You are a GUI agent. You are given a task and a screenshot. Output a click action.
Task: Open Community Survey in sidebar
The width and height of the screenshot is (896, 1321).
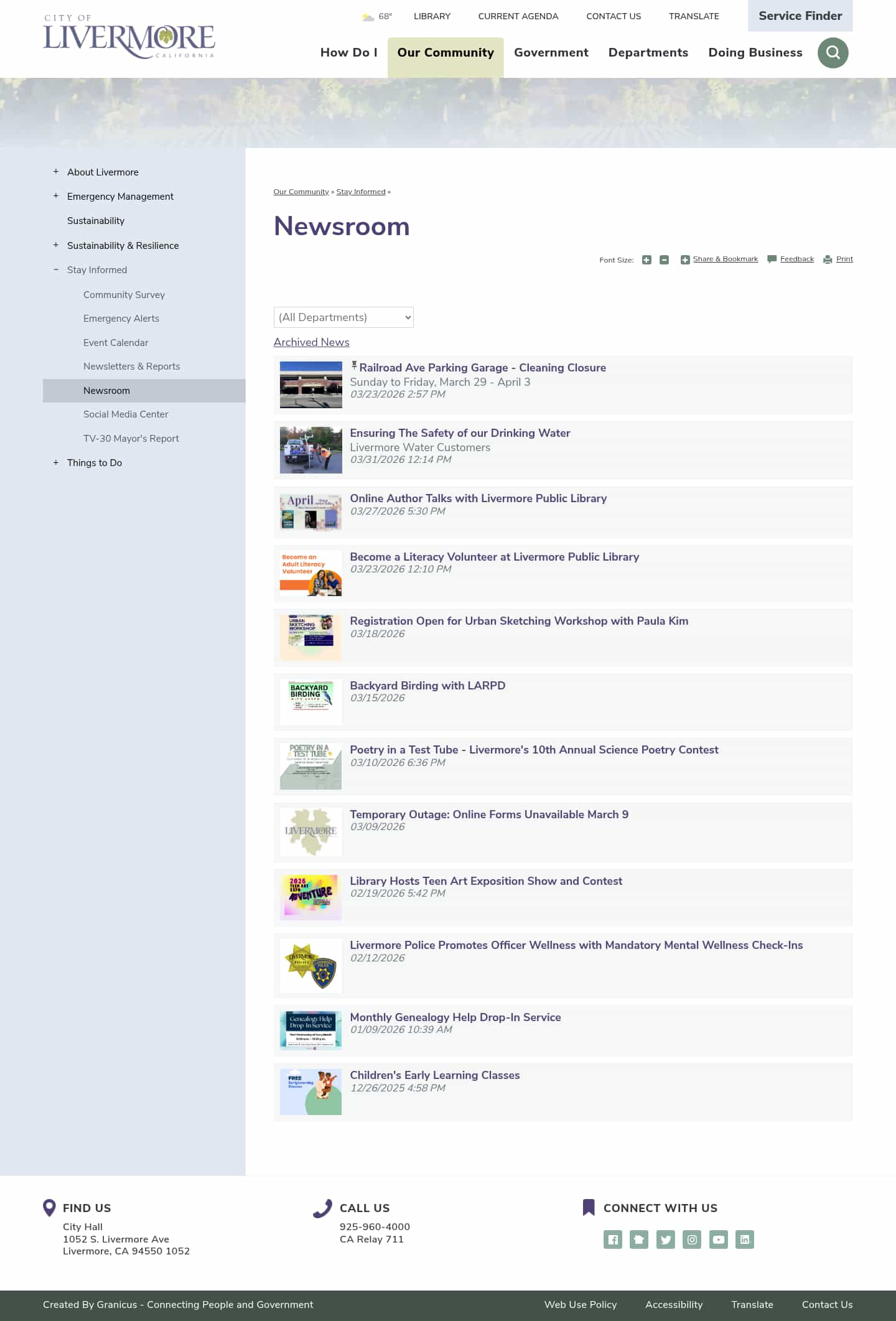point(124,295)
